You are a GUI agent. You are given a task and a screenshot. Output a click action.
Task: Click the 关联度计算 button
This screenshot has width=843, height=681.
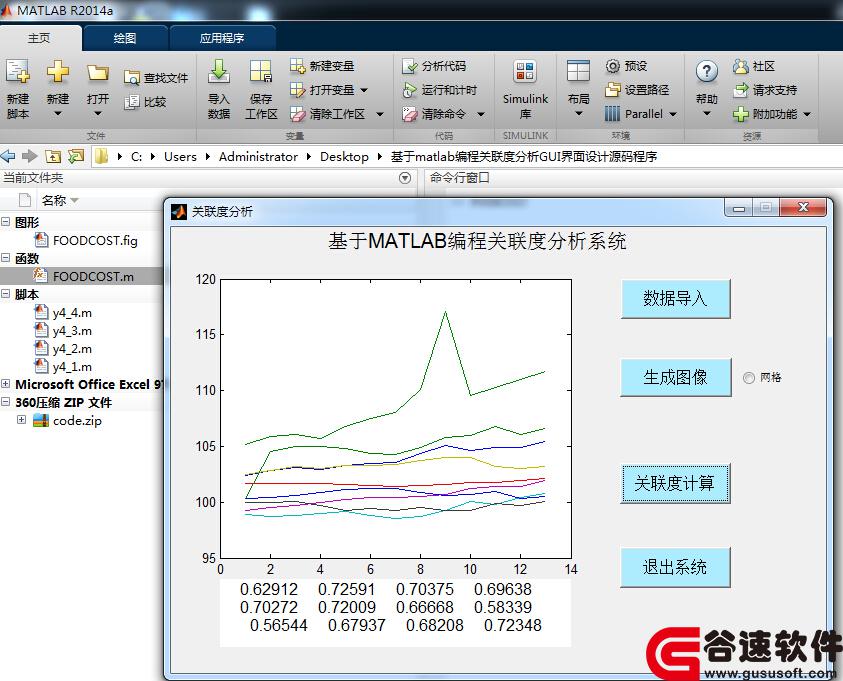[x=675, y=483]
